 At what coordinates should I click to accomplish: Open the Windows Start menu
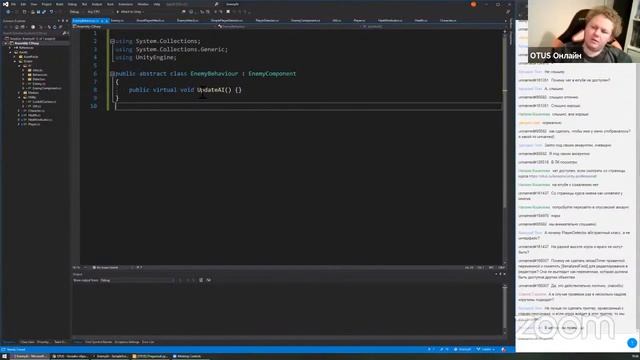point(5,356)
